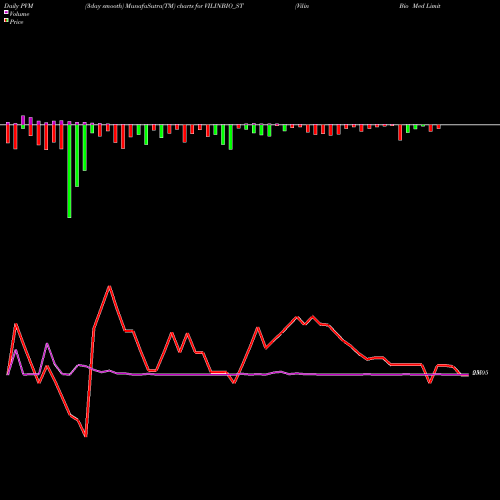Click the price value label at line end
500x500 pixels.
point(480,373)
